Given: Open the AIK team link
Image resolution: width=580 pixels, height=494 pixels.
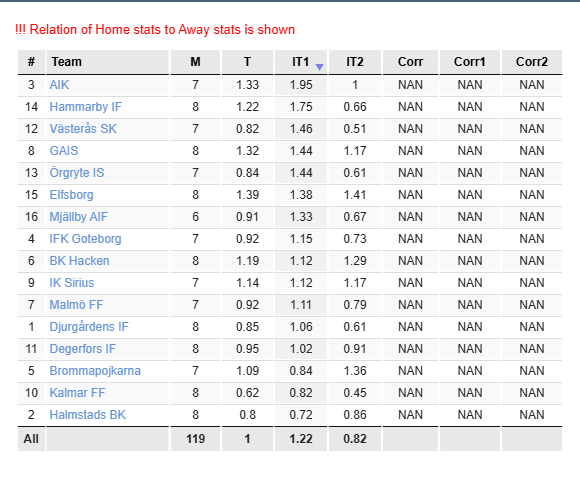Looking at the screenshot, I should click(59, 85).
